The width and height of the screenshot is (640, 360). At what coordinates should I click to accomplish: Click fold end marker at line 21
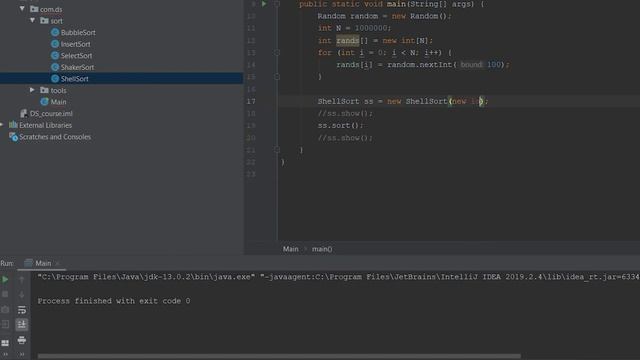(277, 150)
